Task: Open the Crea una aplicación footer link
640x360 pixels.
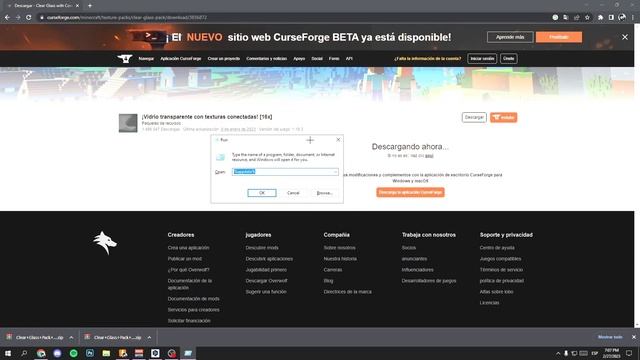Action: (188, 248)
